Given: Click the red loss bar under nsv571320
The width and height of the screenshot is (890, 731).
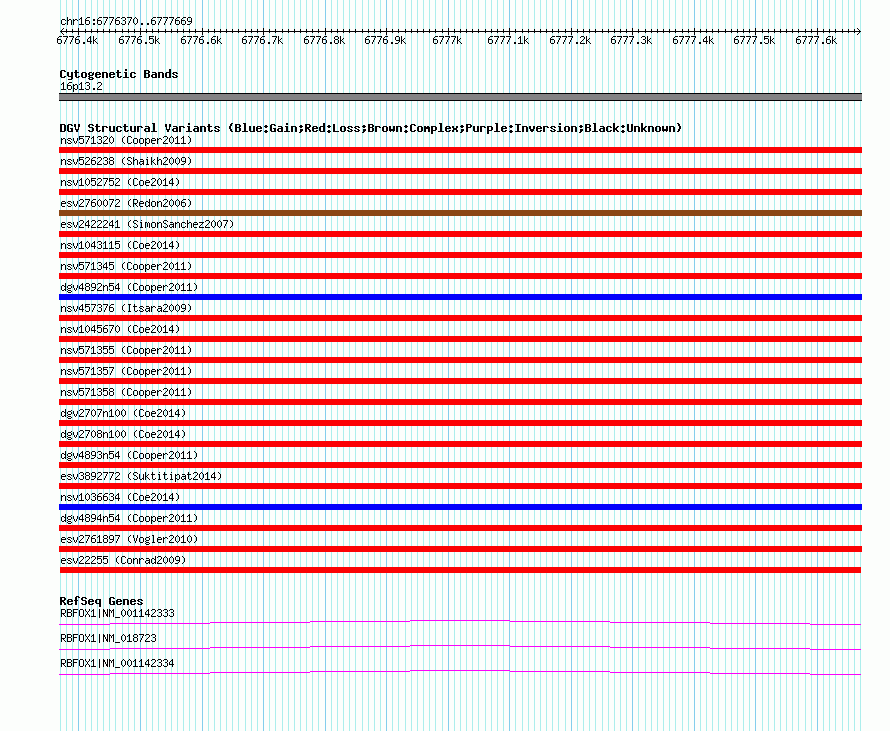Looking at the screenshot, I should (x=460, y=150).
